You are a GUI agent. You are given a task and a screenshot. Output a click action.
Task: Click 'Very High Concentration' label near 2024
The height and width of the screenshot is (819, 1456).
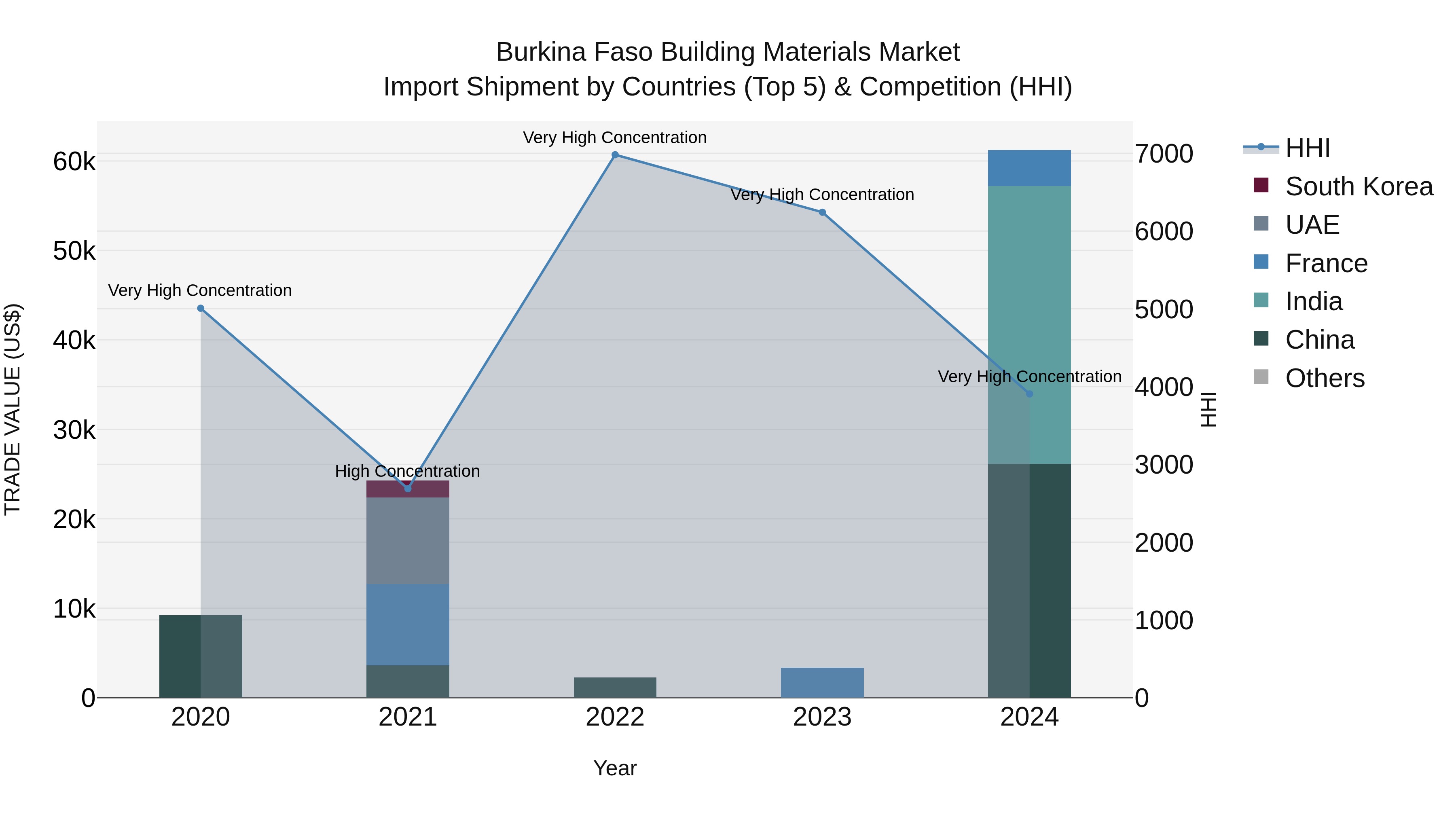(x=1030, y=377)
